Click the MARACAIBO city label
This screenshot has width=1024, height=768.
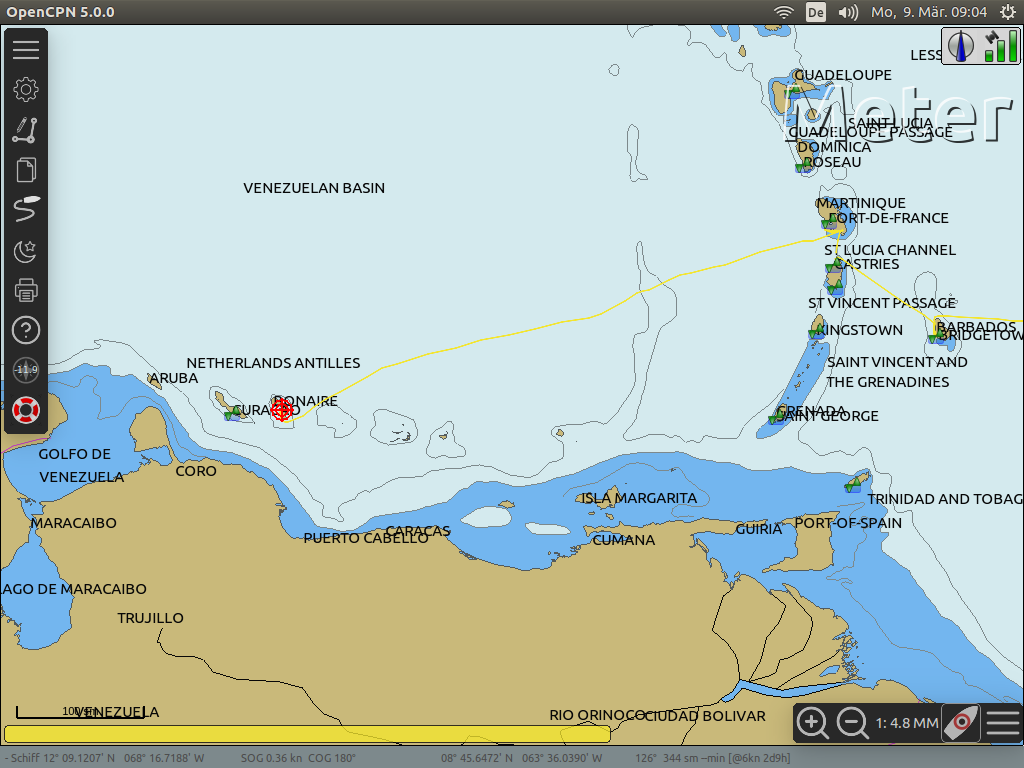(74, 523)
